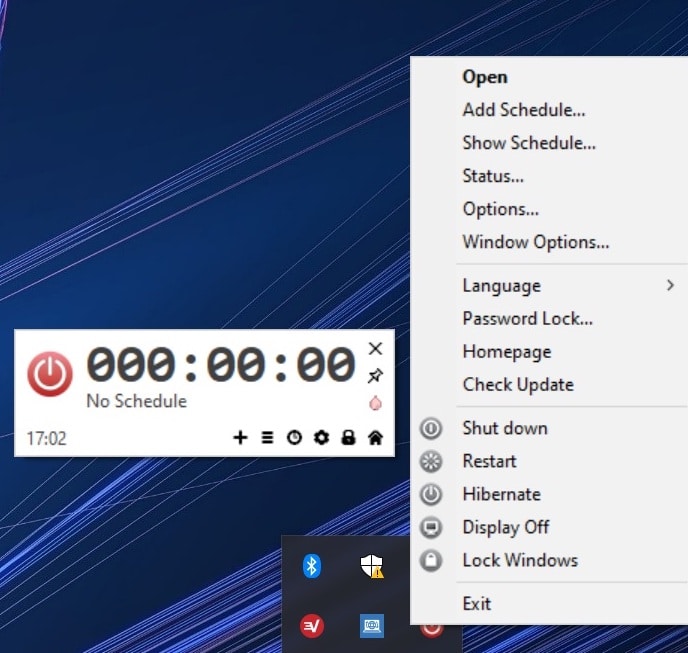Click Shut down in context menu
The height and width of the screenshot is (653, 688).
pyautogui.click(x=504, y=428)
